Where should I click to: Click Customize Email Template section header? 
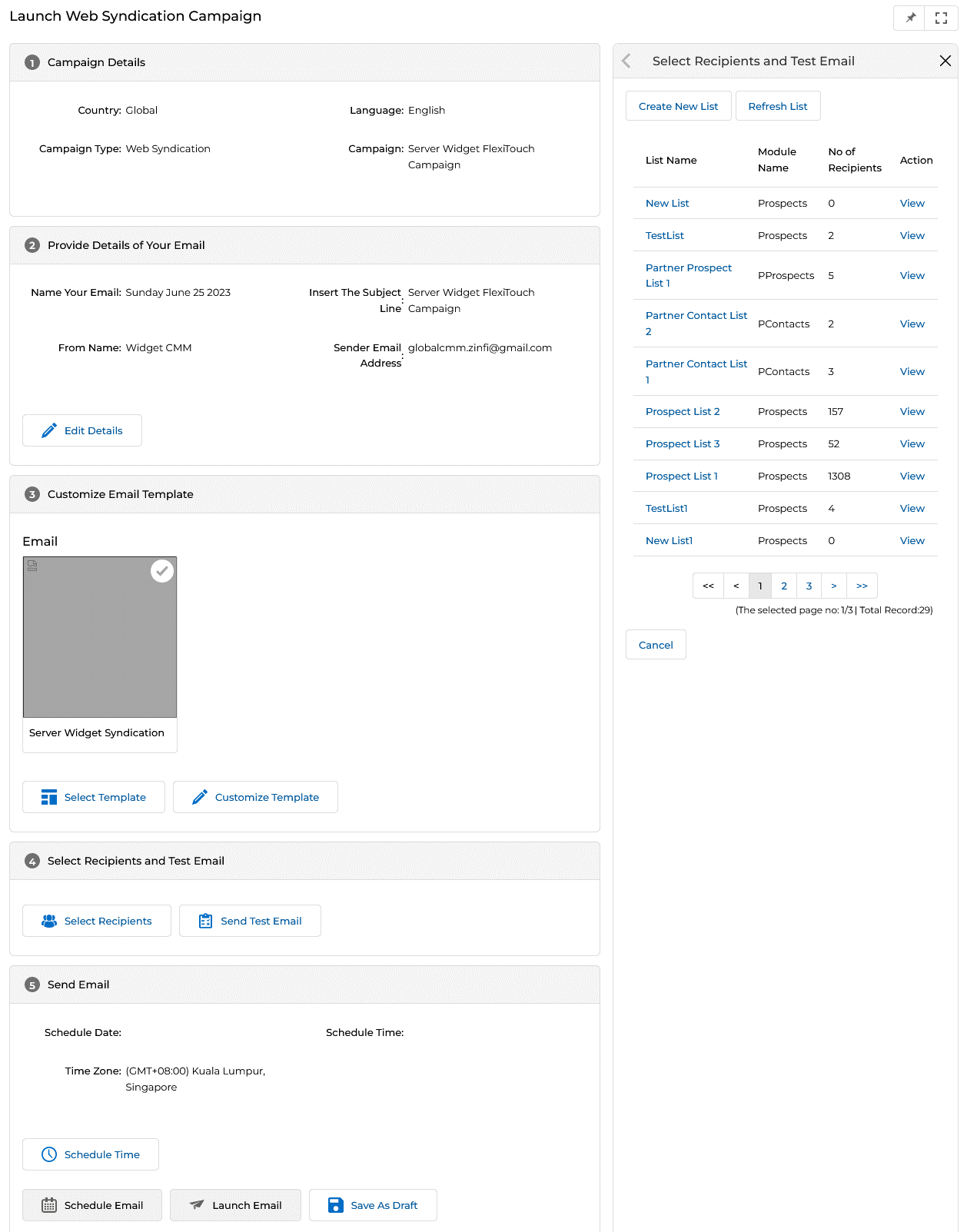click(x=304, y=494)
